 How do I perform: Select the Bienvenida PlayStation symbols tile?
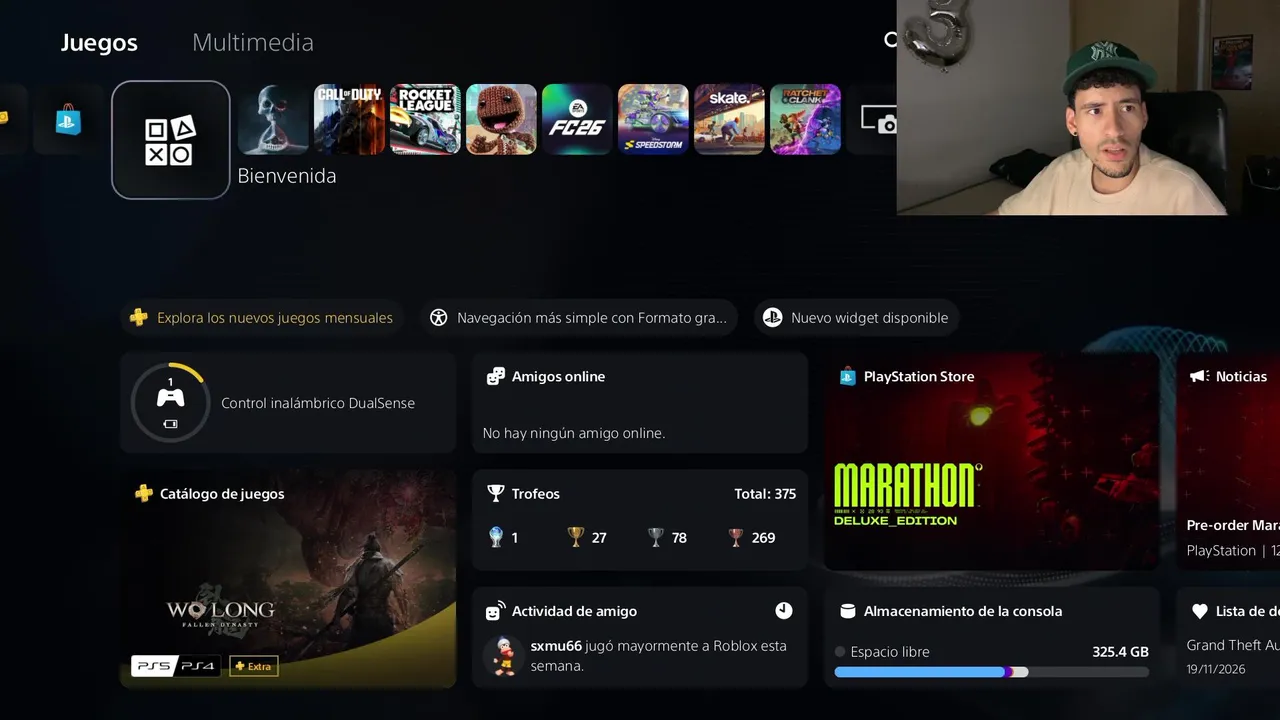pos(171,140)
